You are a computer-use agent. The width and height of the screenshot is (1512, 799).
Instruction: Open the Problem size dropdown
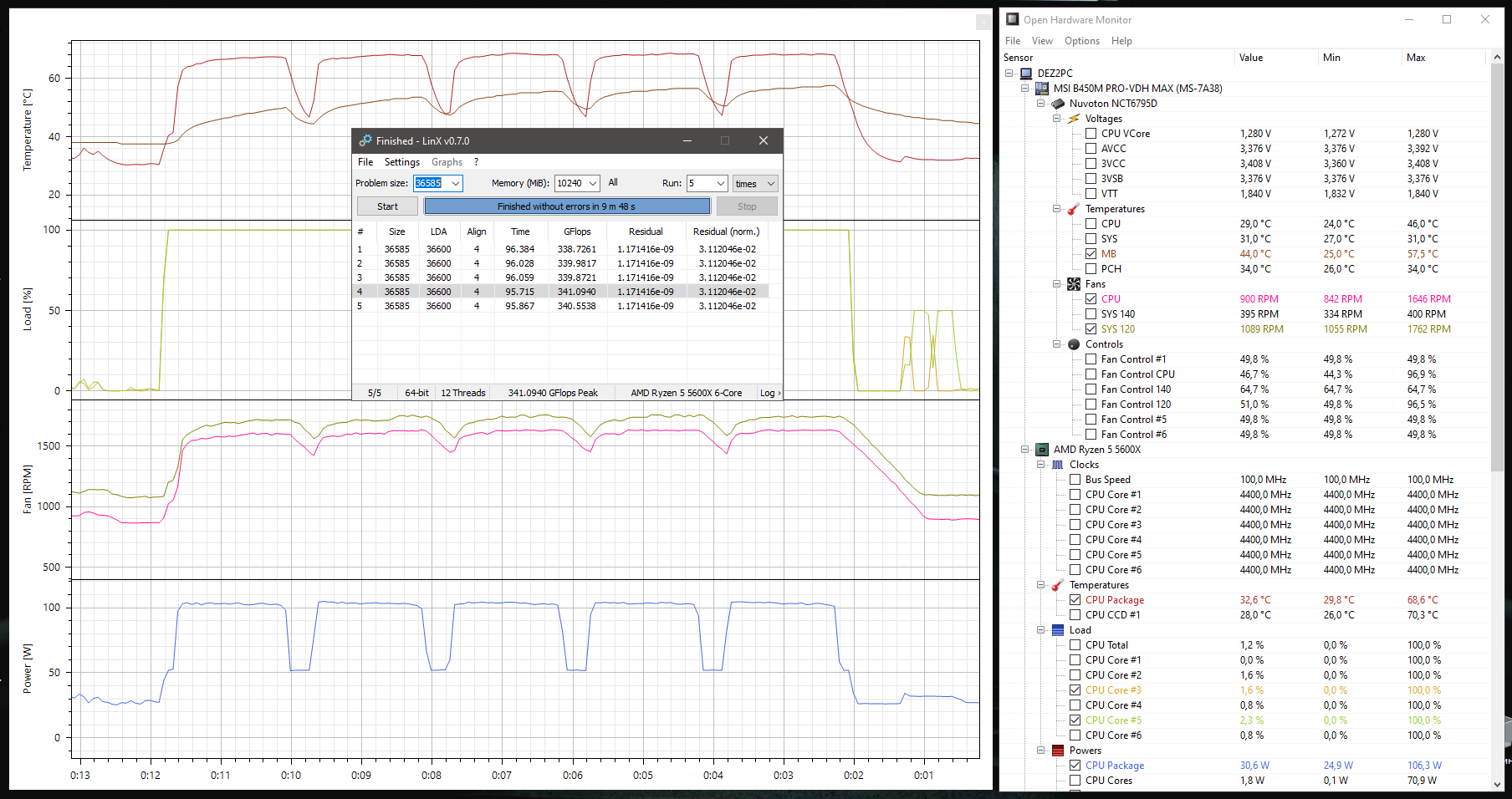tap(456, 184)
